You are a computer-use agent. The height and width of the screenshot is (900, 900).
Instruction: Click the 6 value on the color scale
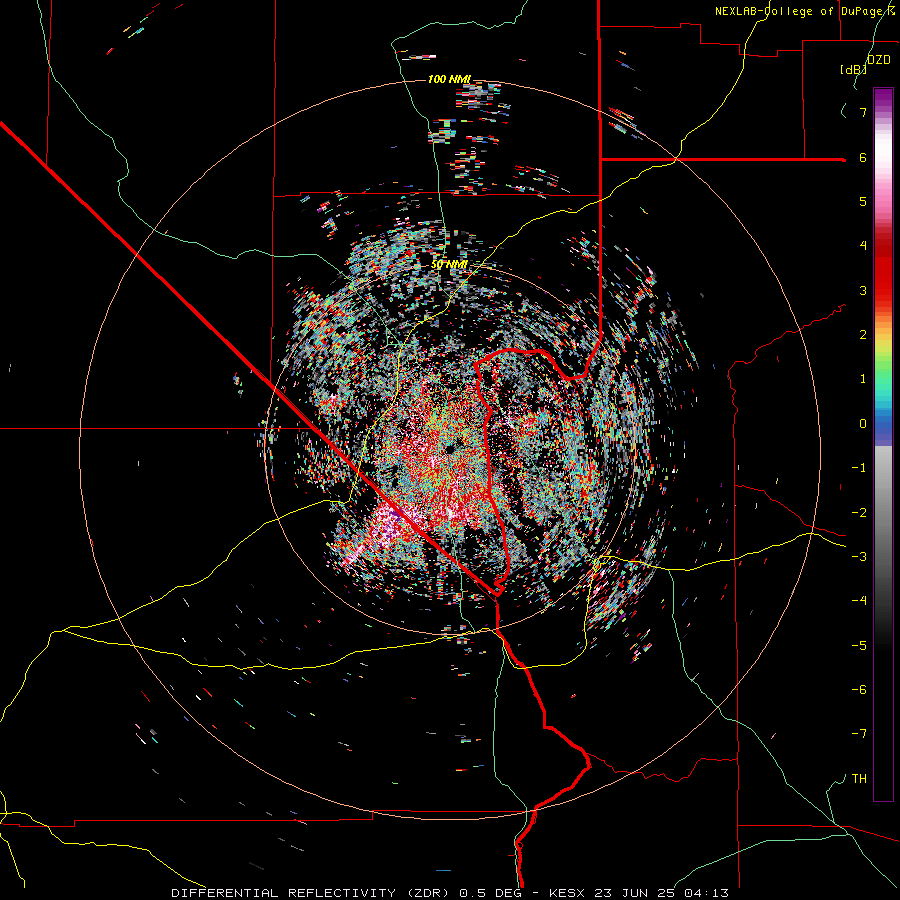[x=863, y=158]
